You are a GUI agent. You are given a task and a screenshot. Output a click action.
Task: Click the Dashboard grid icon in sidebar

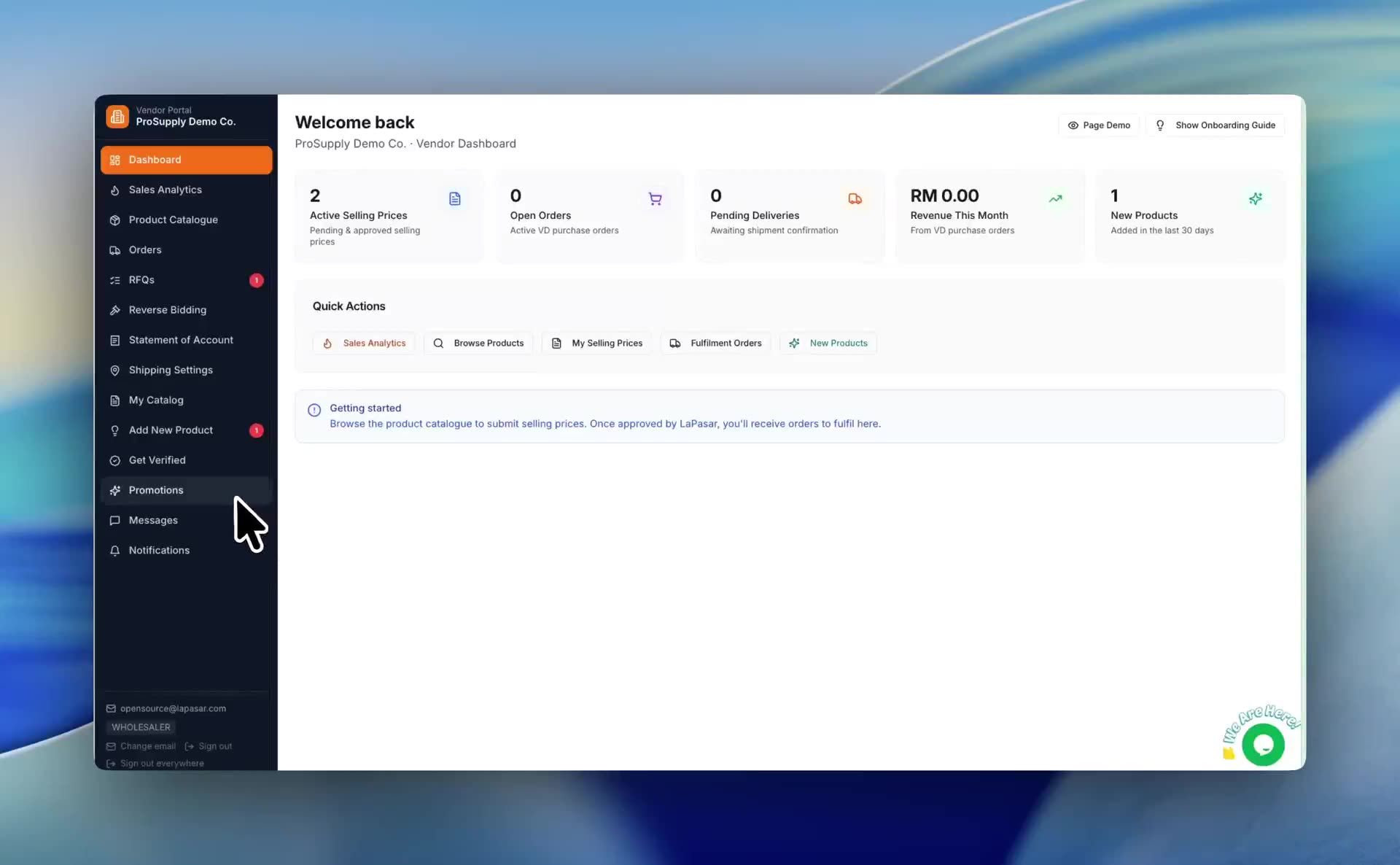point(114,160)
